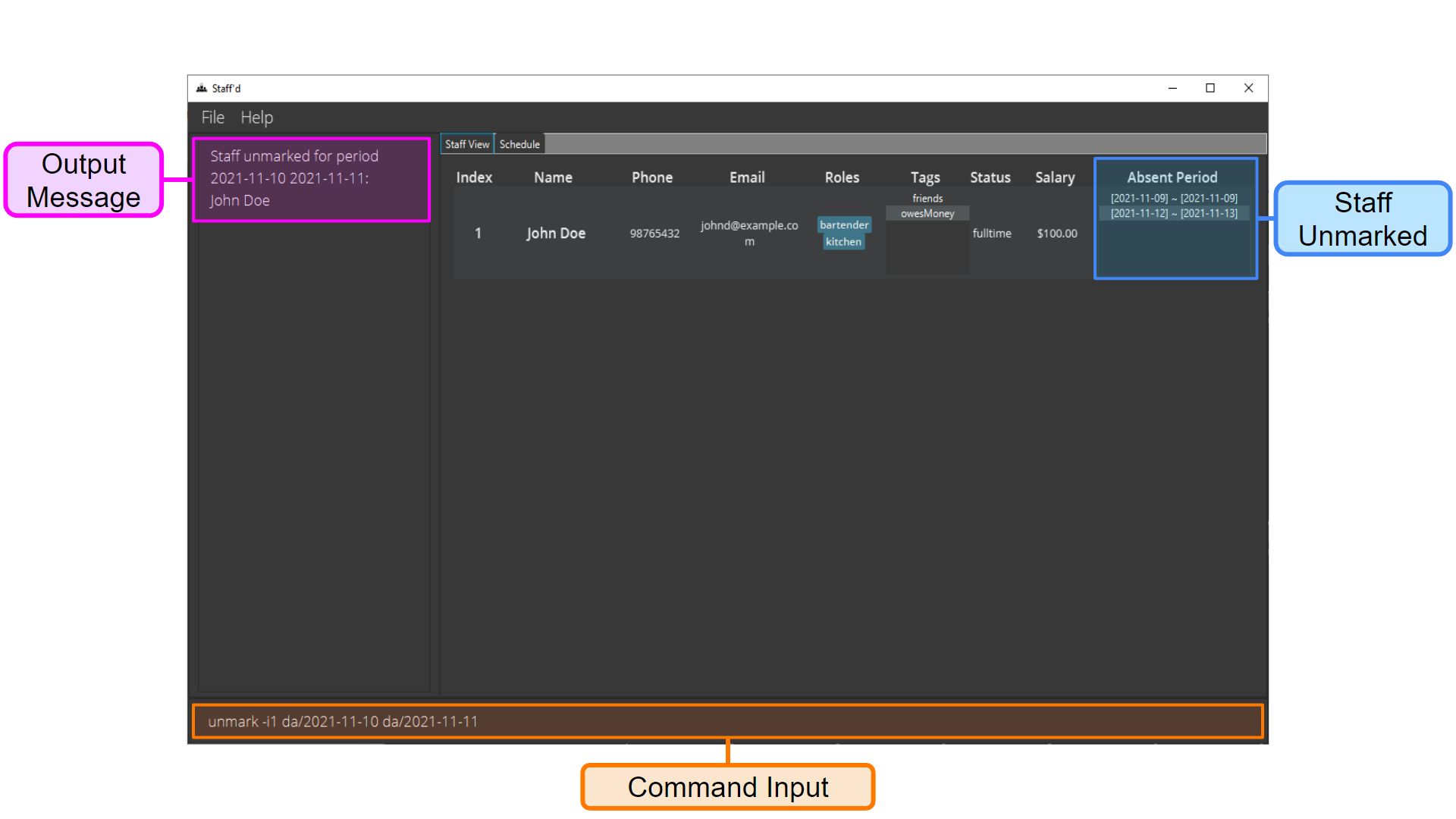Click the Status column header

point(990,177)
